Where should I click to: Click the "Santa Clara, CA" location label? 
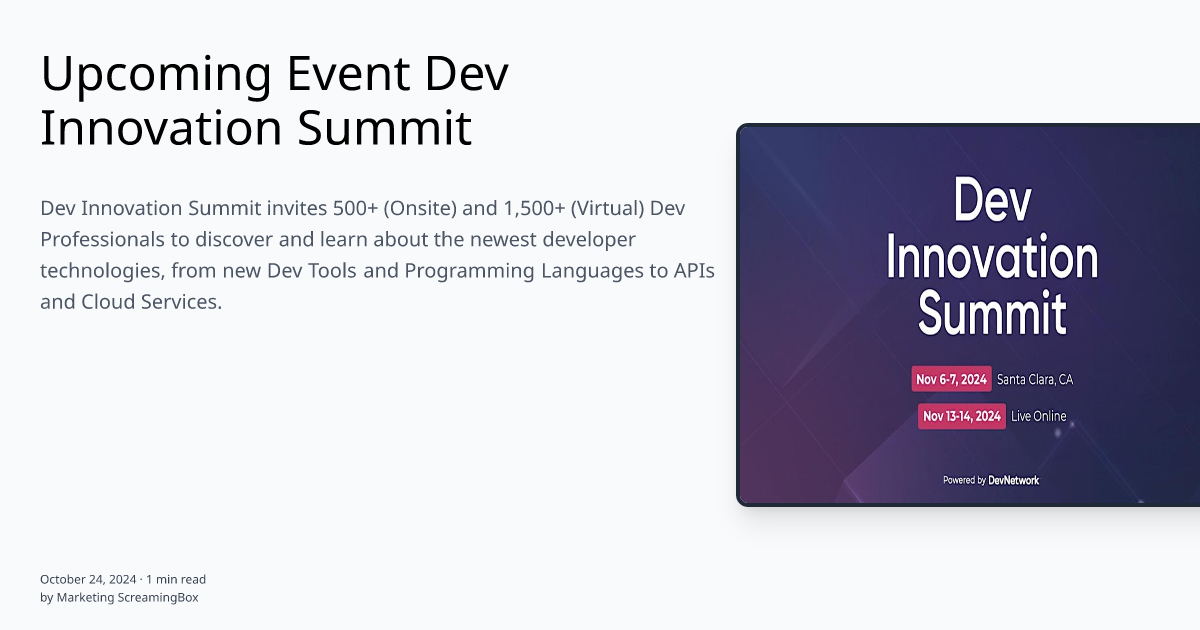(x=1034, y=378)
